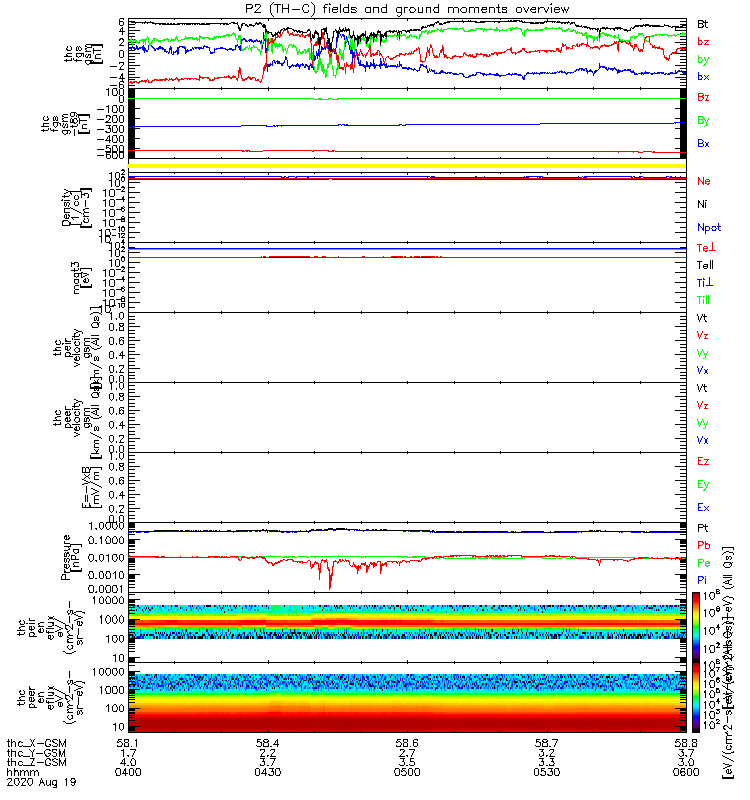Select red 'Vz' legend of the peir velocity panel
This screenshot has width=750, height=800.
coord(703,335)
